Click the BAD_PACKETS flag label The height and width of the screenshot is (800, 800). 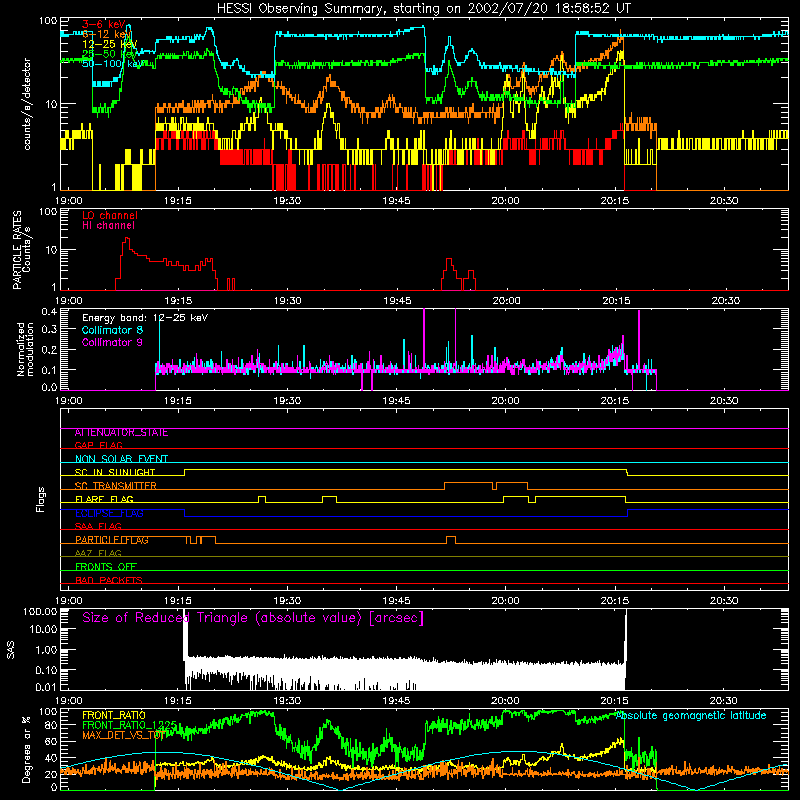pyautogui.click(x=109, y=580)
